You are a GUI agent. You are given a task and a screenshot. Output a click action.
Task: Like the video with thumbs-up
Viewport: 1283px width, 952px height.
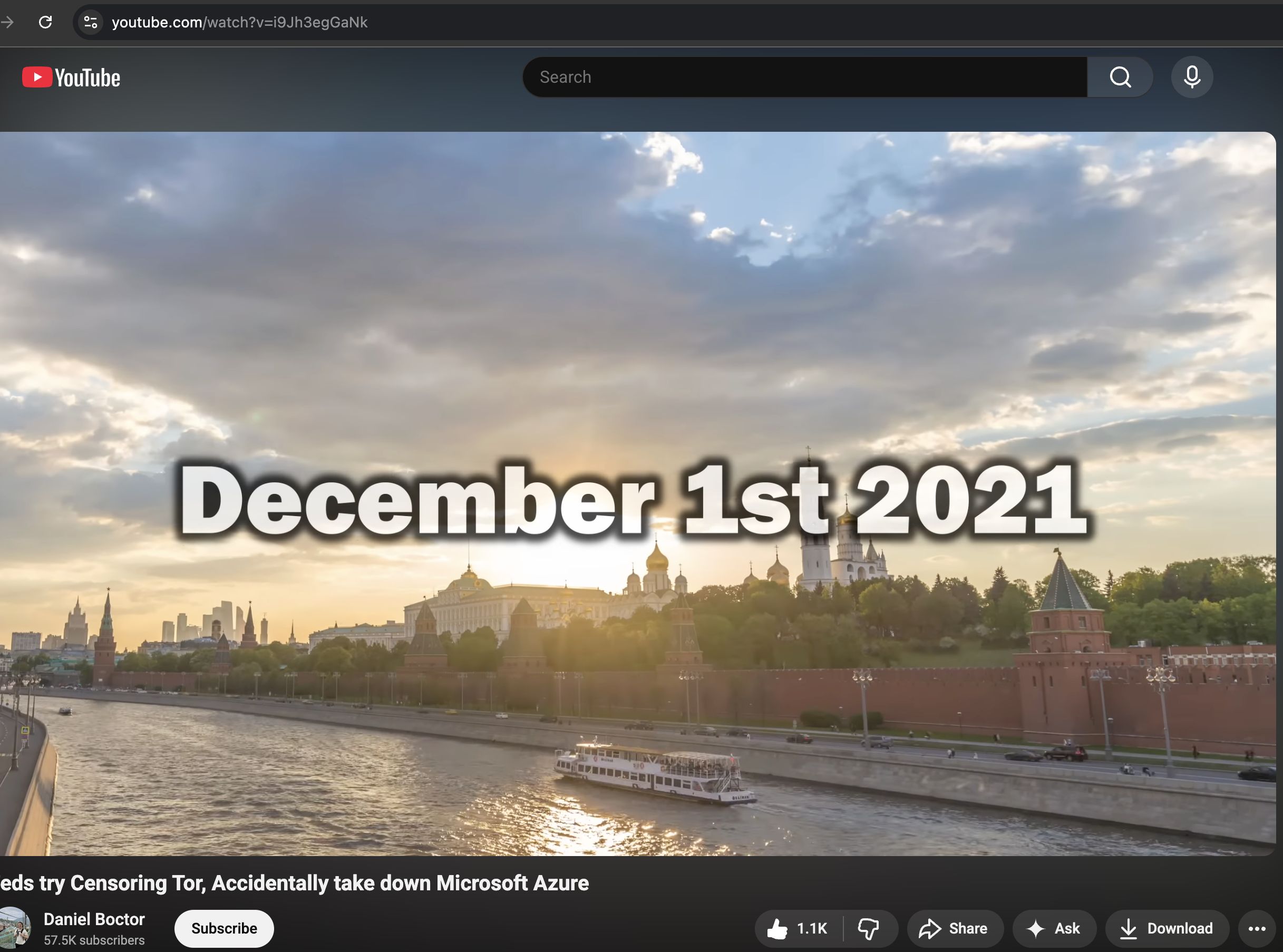(798, 928)
